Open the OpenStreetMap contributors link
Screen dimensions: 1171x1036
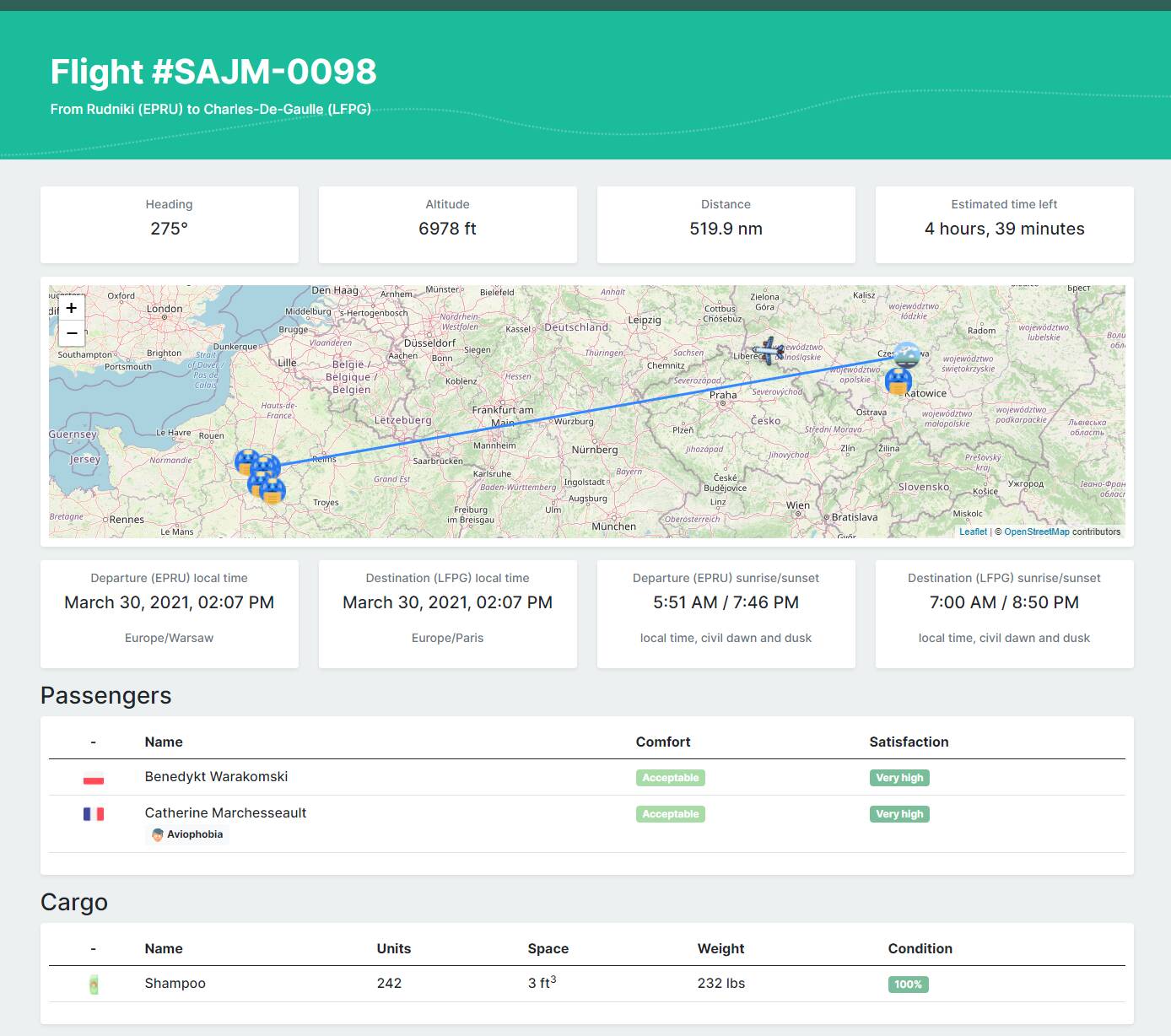1036,531
